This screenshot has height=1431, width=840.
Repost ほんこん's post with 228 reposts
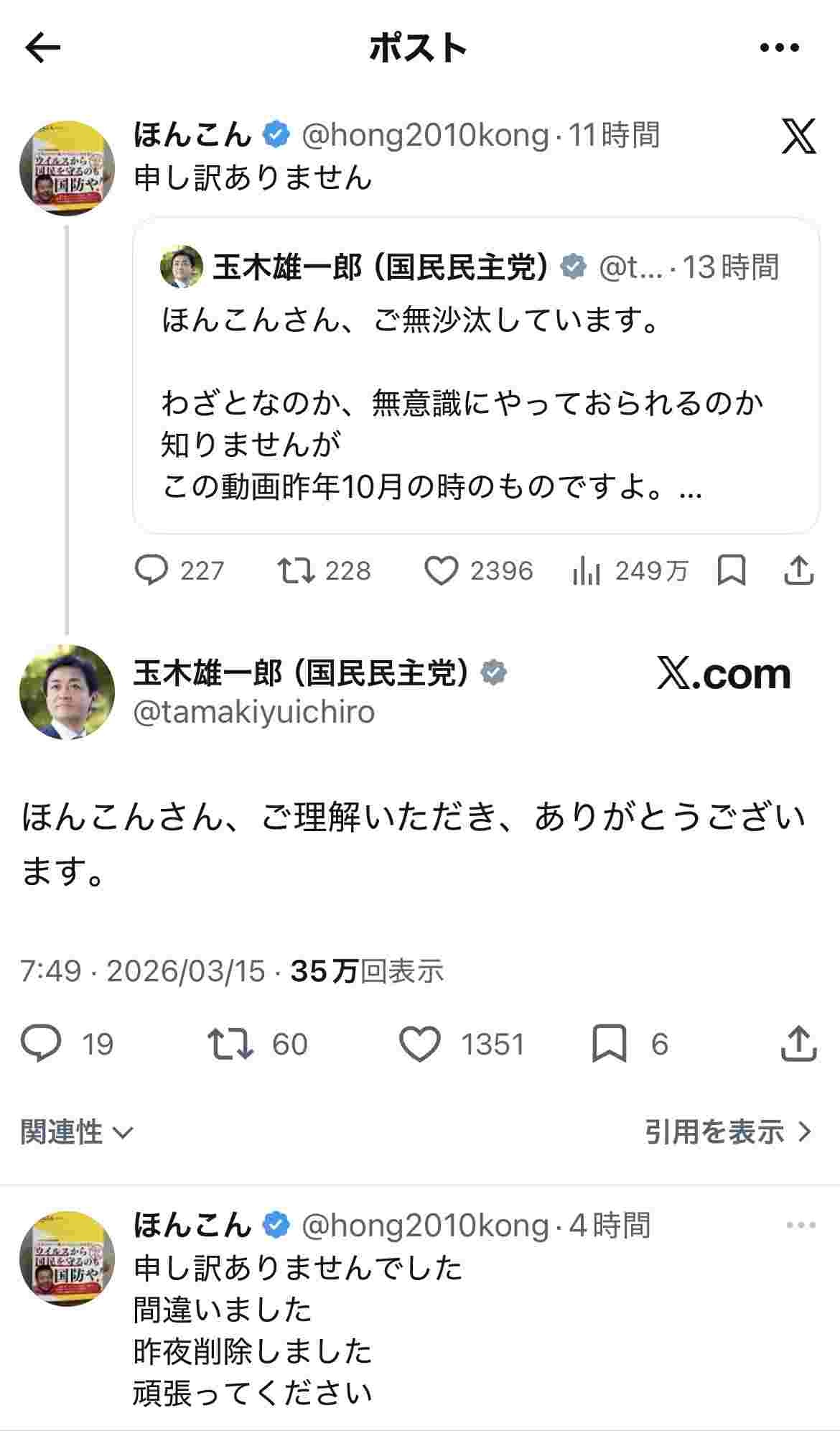click(296, 571)
